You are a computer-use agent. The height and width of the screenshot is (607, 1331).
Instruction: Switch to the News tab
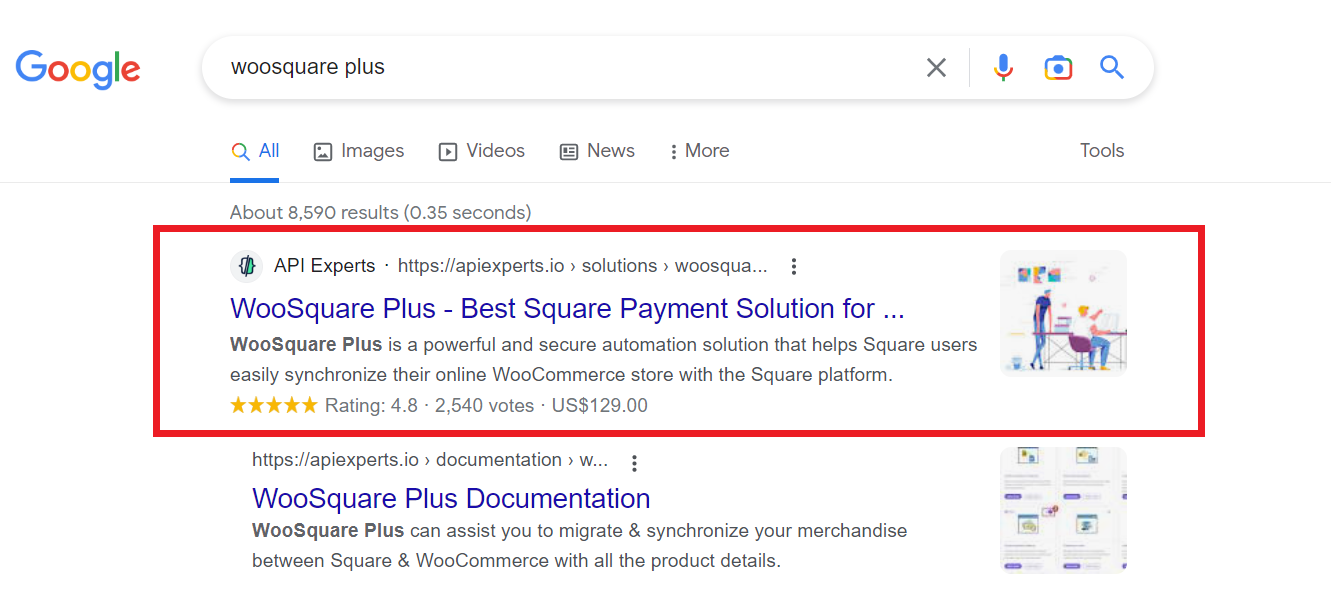[x=597, y=151]
